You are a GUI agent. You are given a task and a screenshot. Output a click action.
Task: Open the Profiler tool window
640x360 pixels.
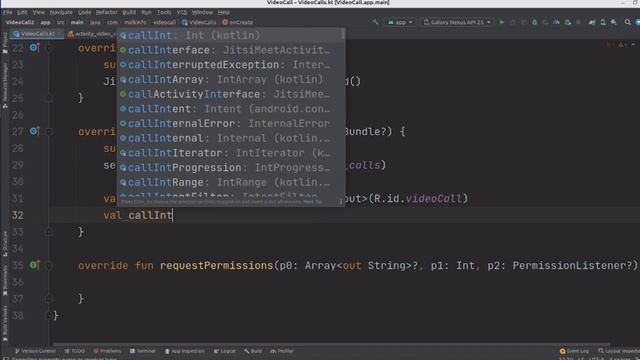[x=282, y=351]
